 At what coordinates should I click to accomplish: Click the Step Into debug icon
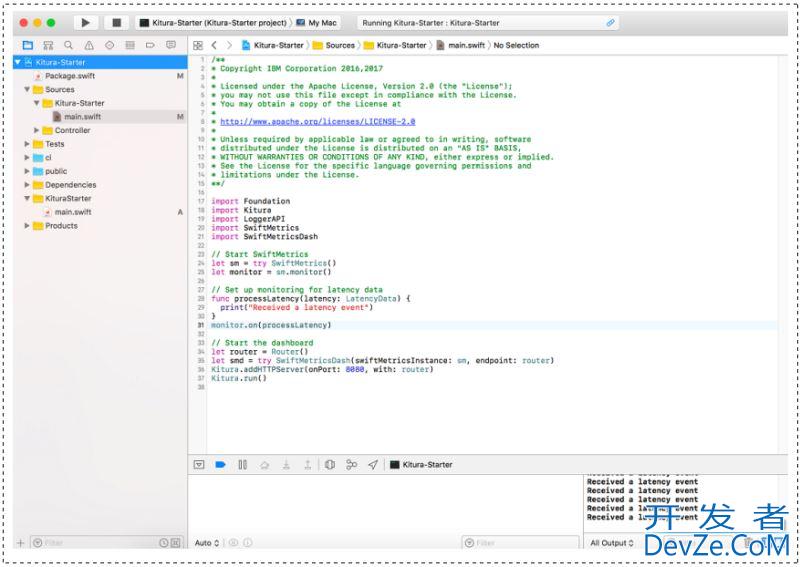click(x=286, y=464)
